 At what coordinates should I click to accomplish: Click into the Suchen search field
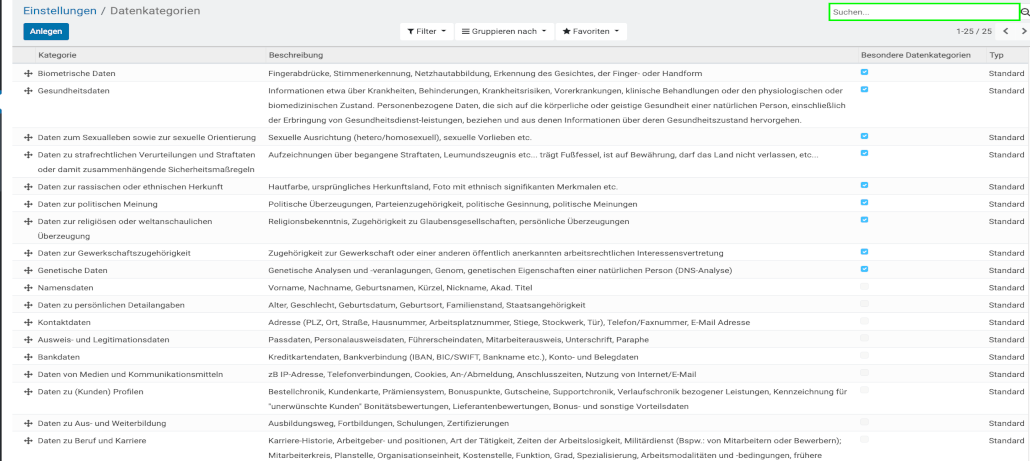click(920, 12)
